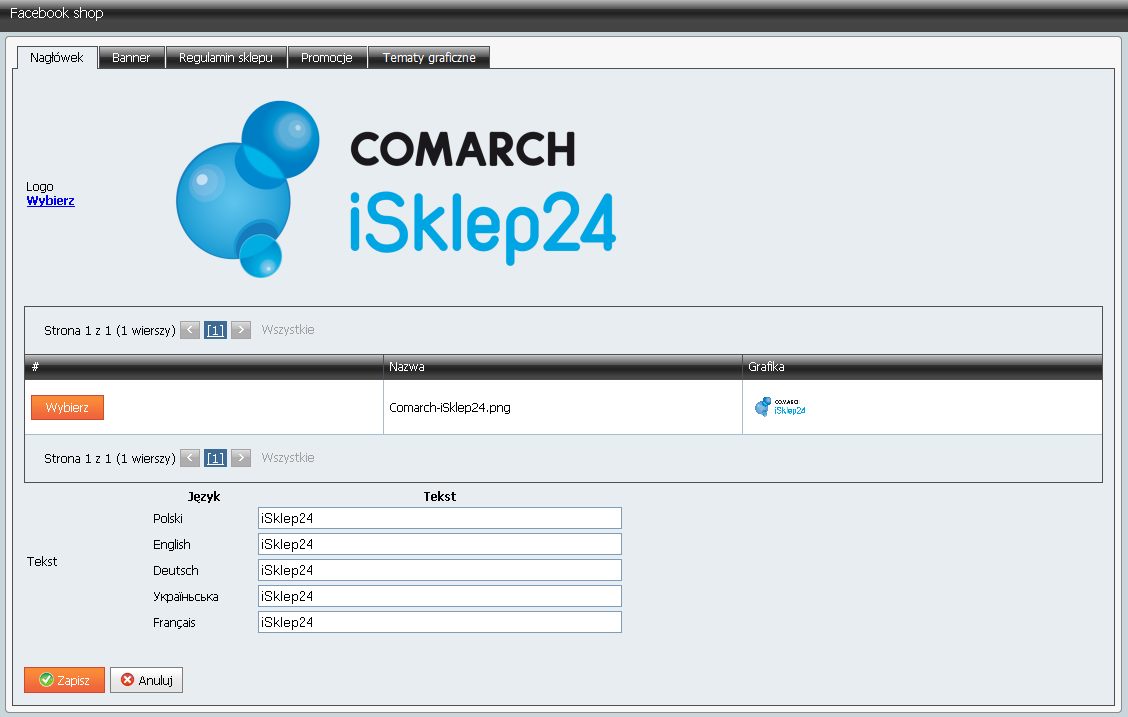The image size is (1128, 717).
Task: Click the red X icon on Anuluj
Action: (127, 680)
